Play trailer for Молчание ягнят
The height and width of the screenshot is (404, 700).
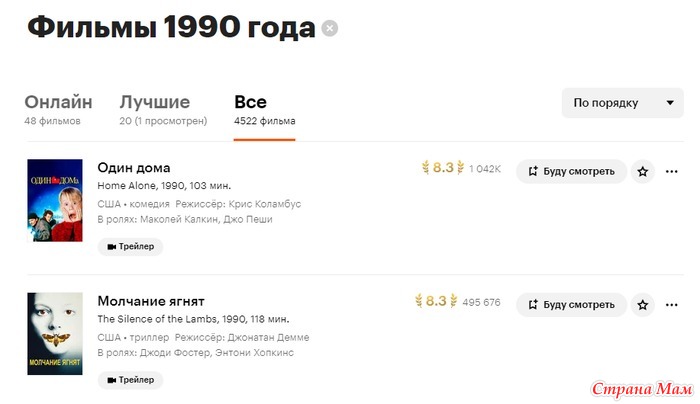click(x=130, y=380)
